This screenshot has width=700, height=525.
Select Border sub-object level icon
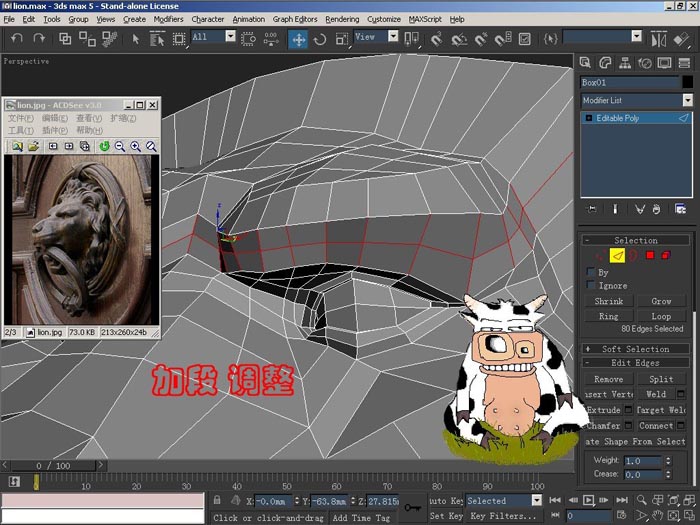coord(633,255)
